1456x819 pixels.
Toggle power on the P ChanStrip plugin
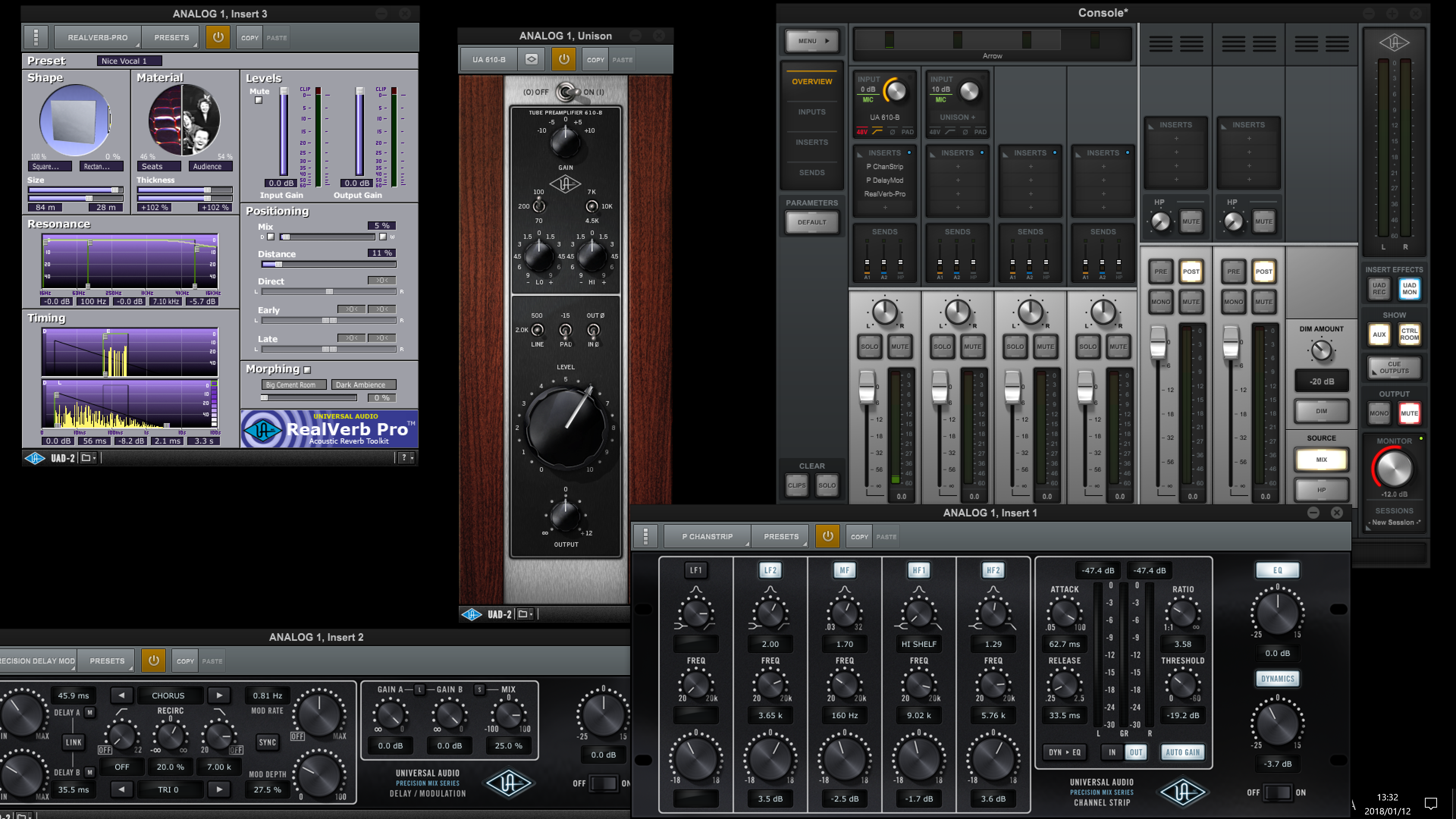pyautogui.click(x=827, y=536)
